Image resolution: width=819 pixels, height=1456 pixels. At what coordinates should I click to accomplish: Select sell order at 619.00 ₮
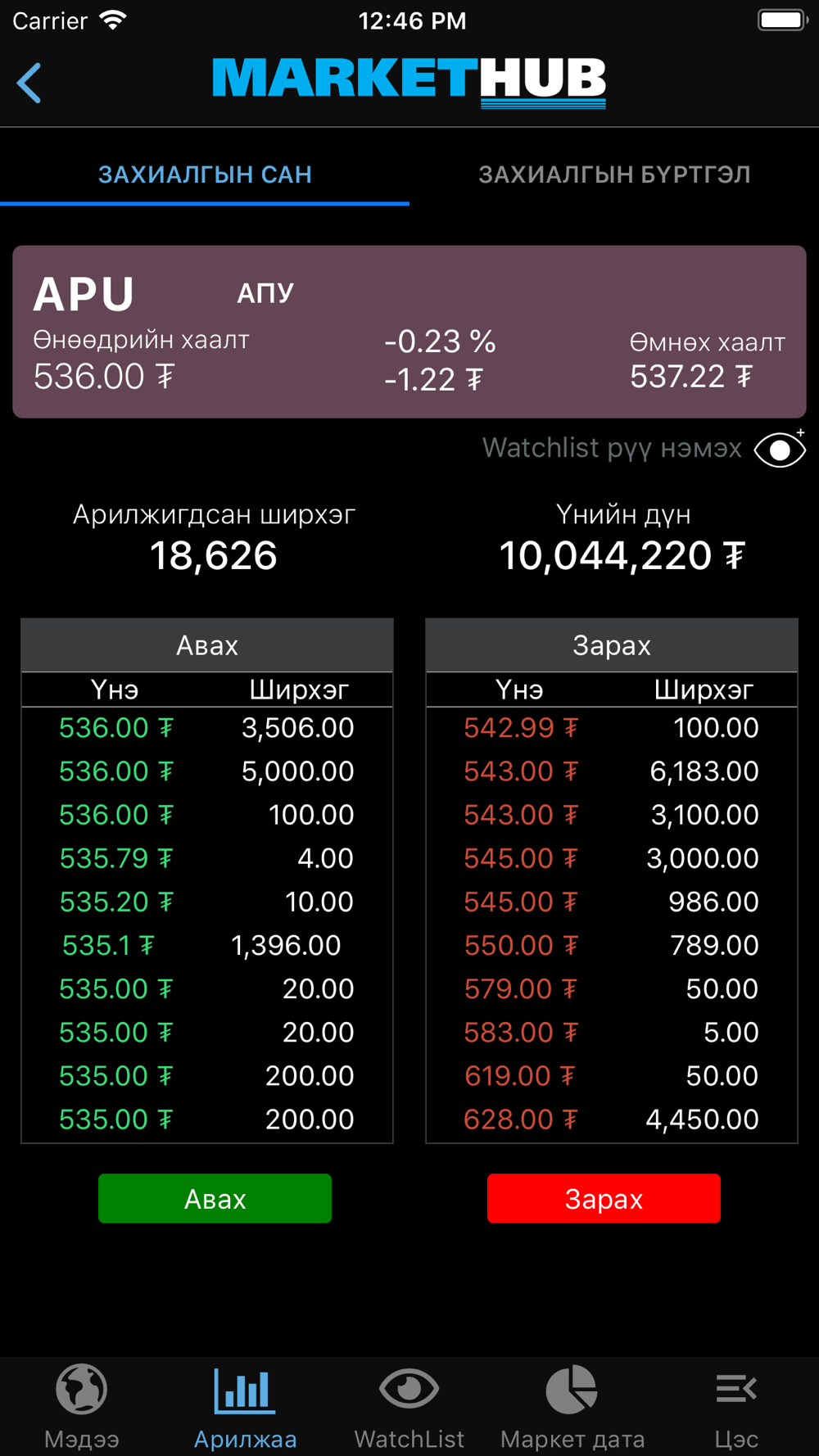tap(612, 1075)
